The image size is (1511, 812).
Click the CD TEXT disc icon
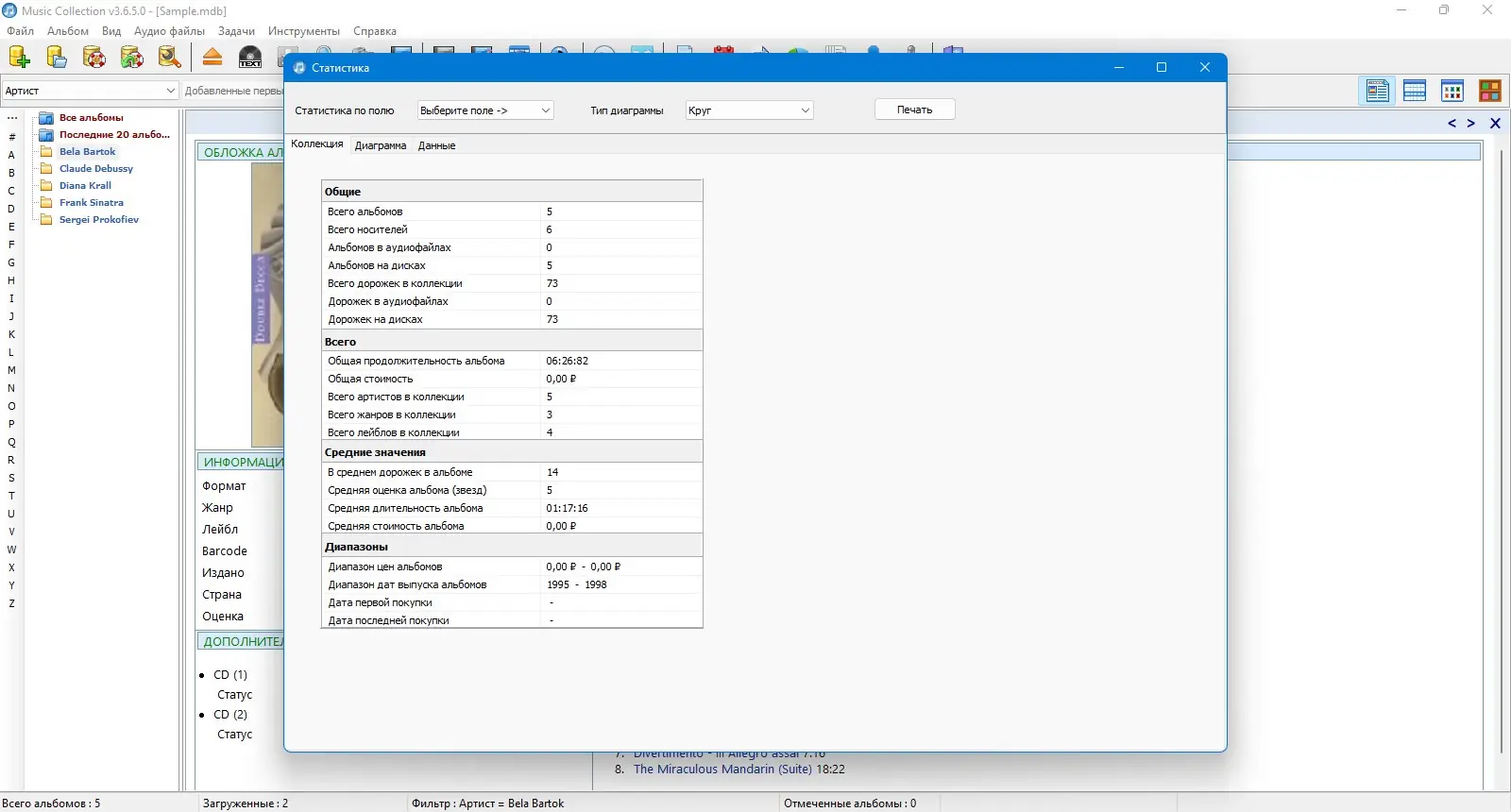(x=250, y=58)
